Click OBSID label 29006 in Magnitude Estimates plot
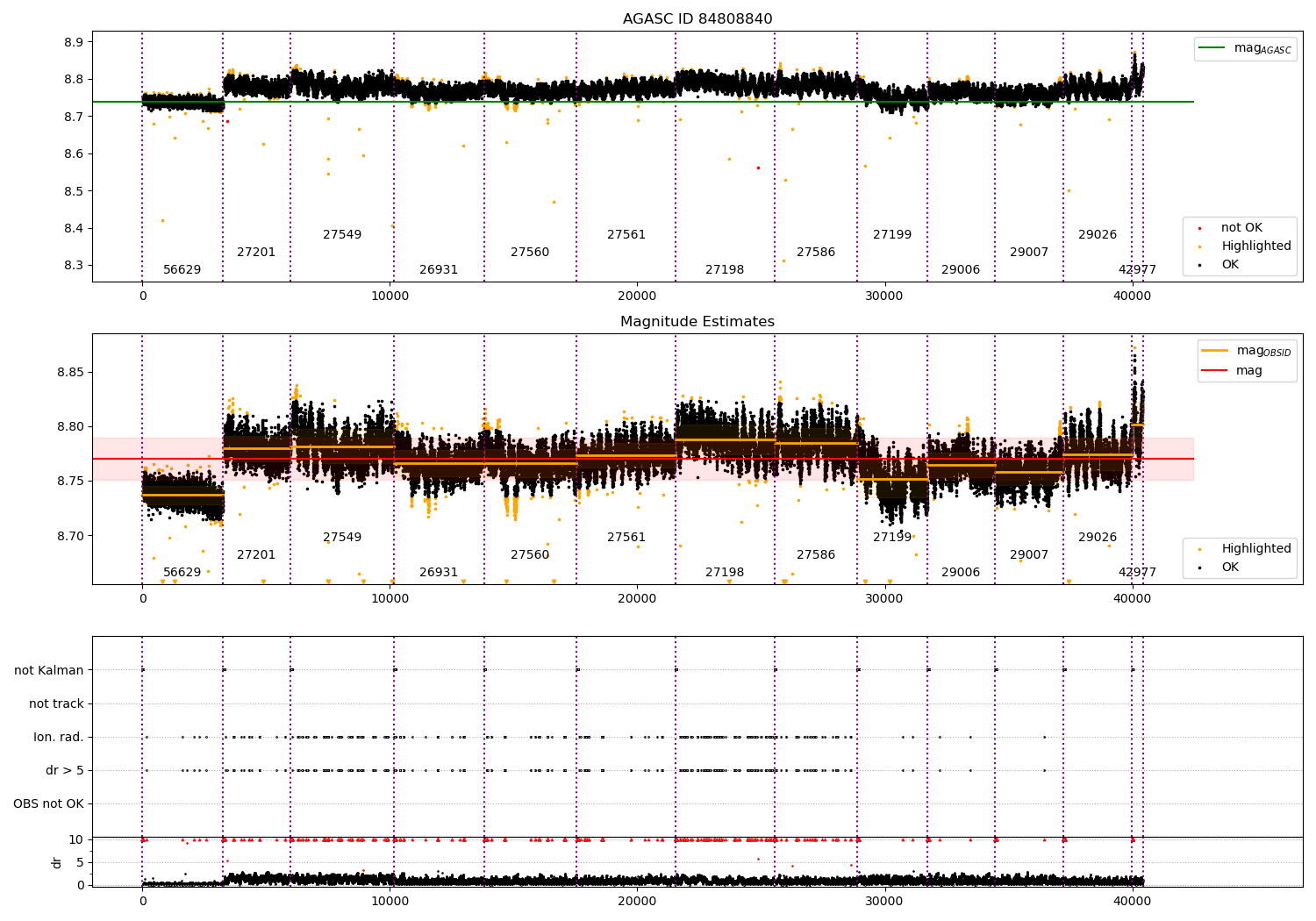1316x921 pixels. (961, 573)
